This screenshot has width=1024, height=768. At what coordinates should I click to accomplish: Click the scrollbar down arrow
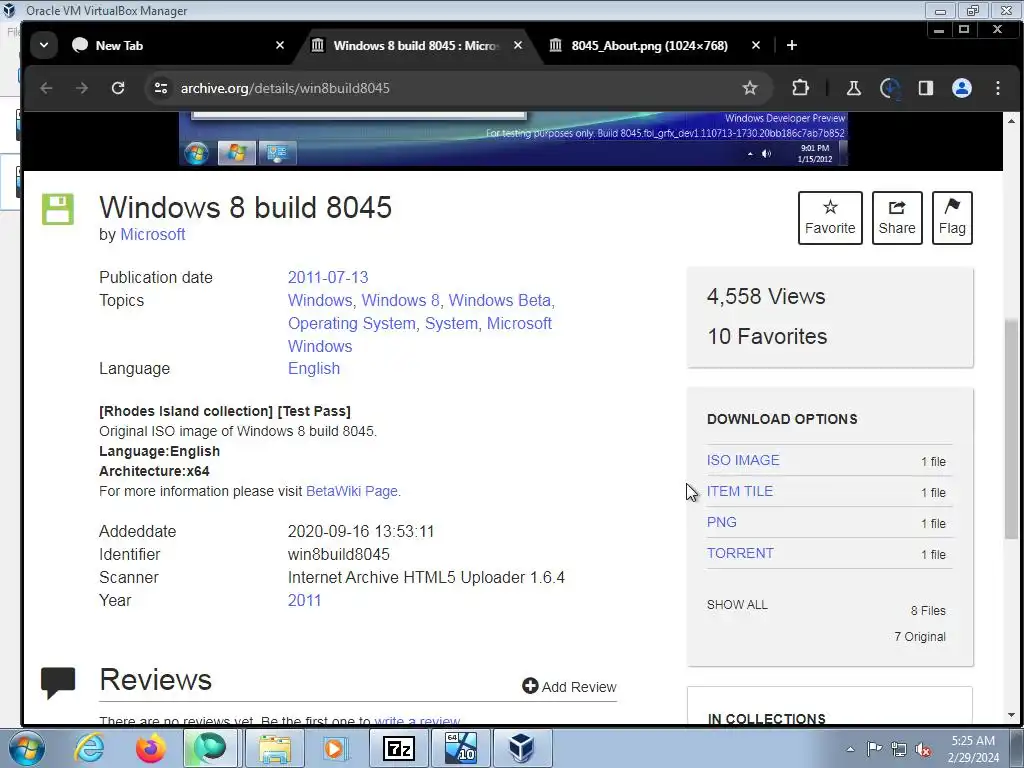(1012, 715)
